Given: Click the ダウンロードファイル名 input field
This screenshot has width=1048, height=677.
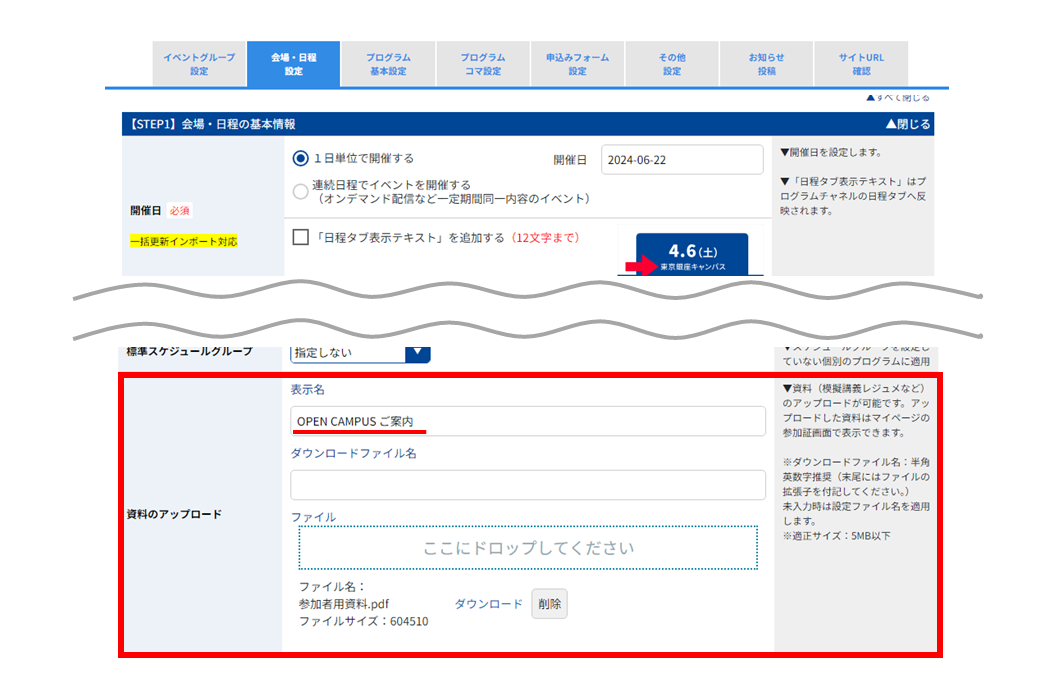Looking at the screenshot, I should pos(527,485).
